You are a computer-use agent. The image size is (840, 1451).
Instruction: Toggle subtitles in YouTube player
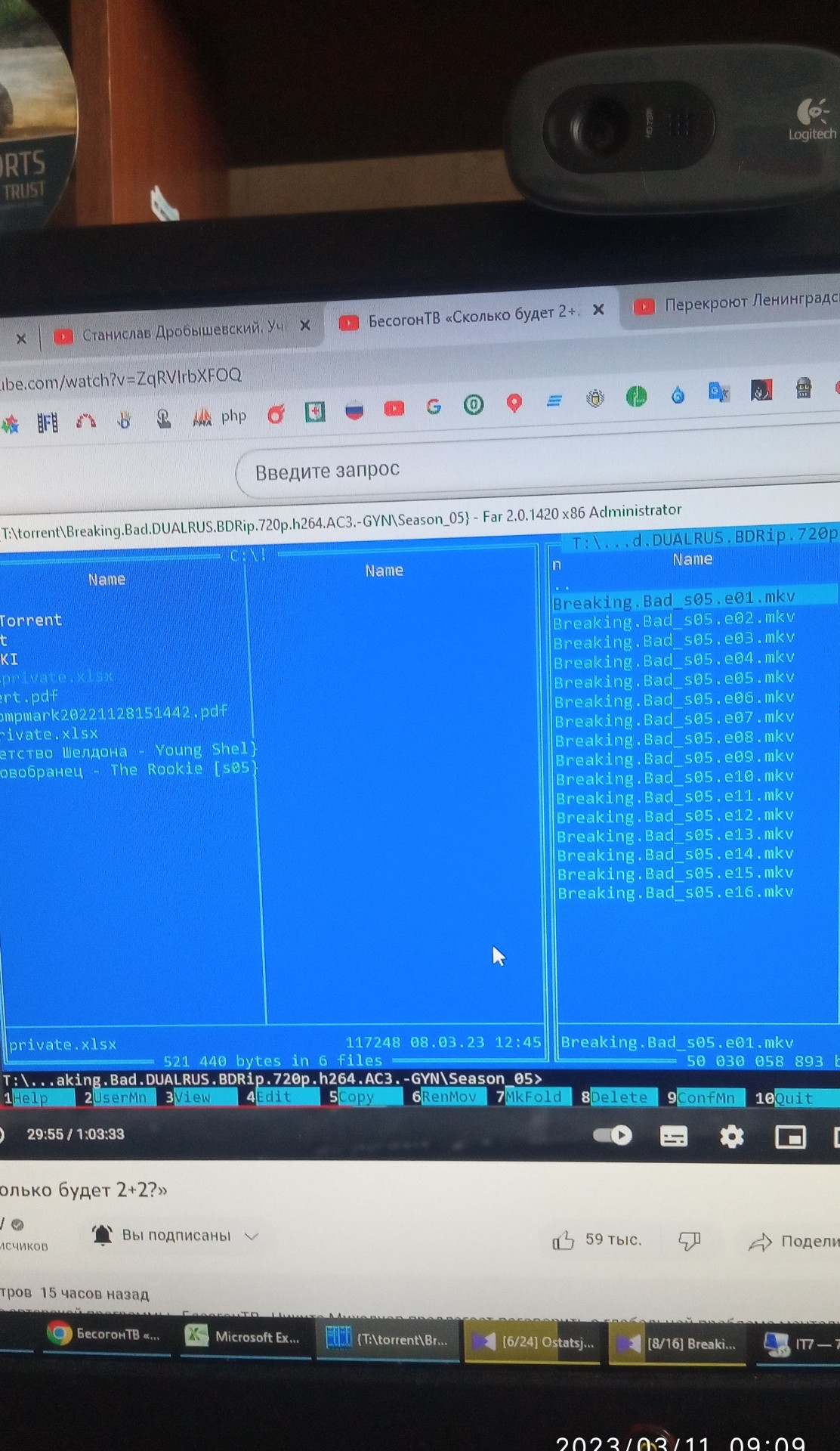(x=673, y=1136)
